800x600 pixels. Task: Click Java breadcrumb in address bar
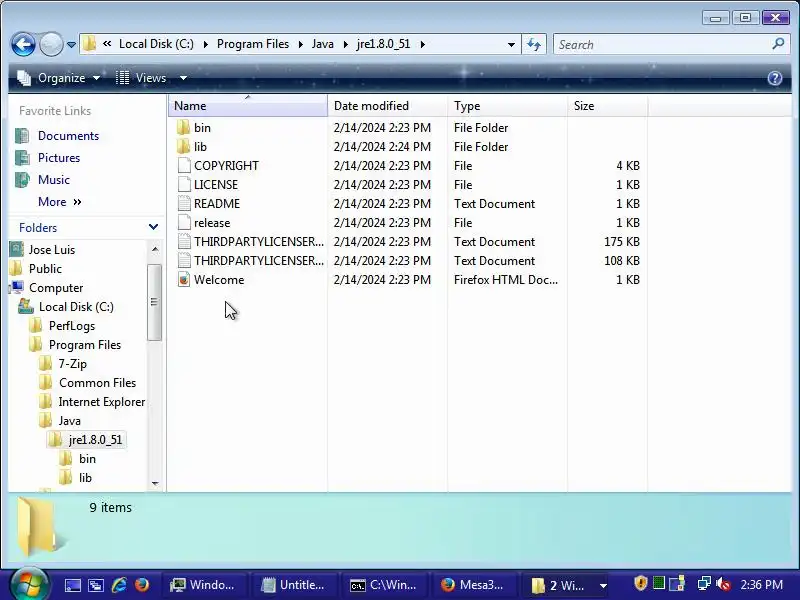pyautogui.click(x=322, y=44)
